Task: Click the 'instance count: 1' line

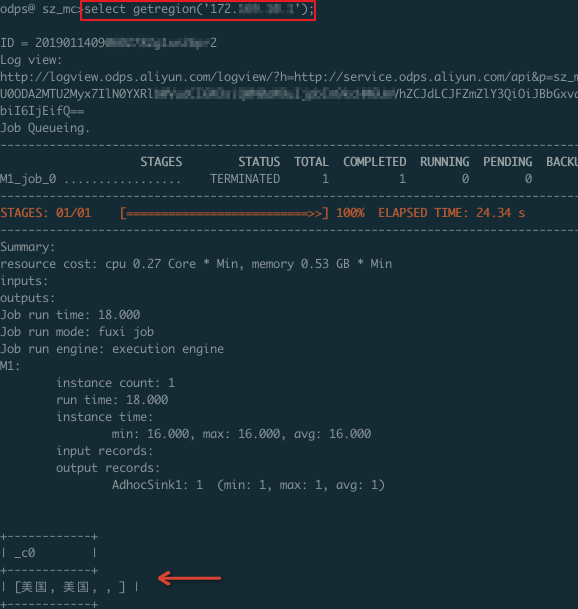Action: (115, 383)
